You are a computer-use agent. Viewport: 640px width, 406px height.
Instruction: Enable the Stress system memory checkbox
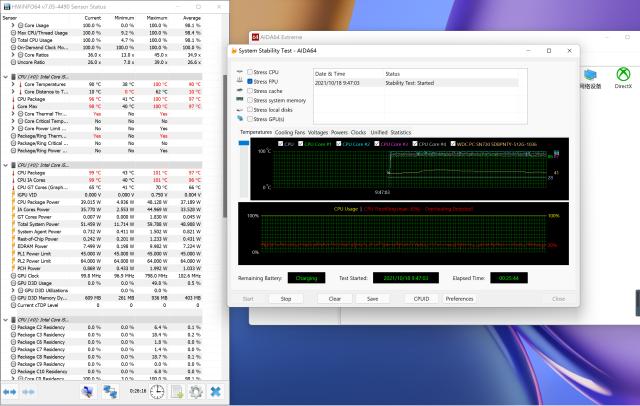click(250, 100)
